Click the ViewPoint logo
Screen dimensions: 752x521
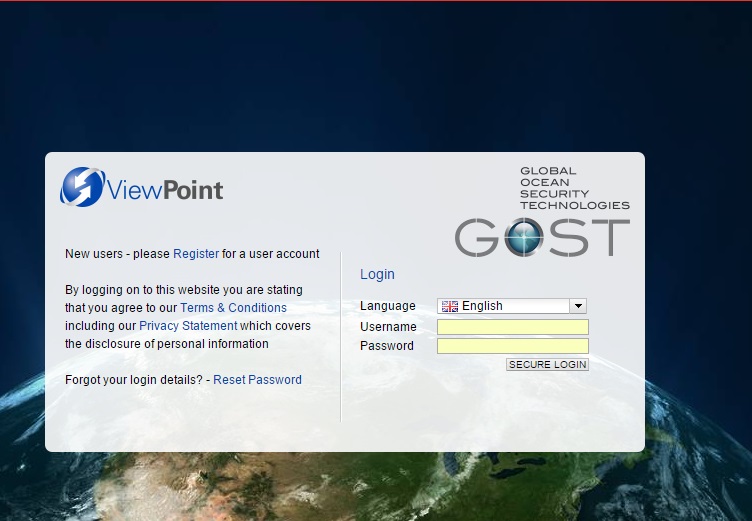point(141,187)
